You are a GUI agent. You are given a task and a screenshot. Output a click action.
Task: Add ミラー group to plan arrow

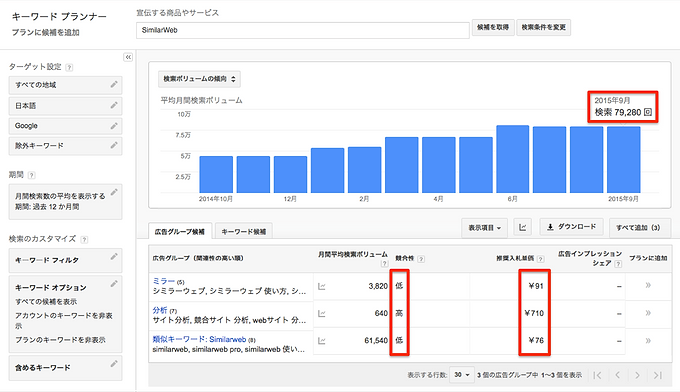click(648, 285)
